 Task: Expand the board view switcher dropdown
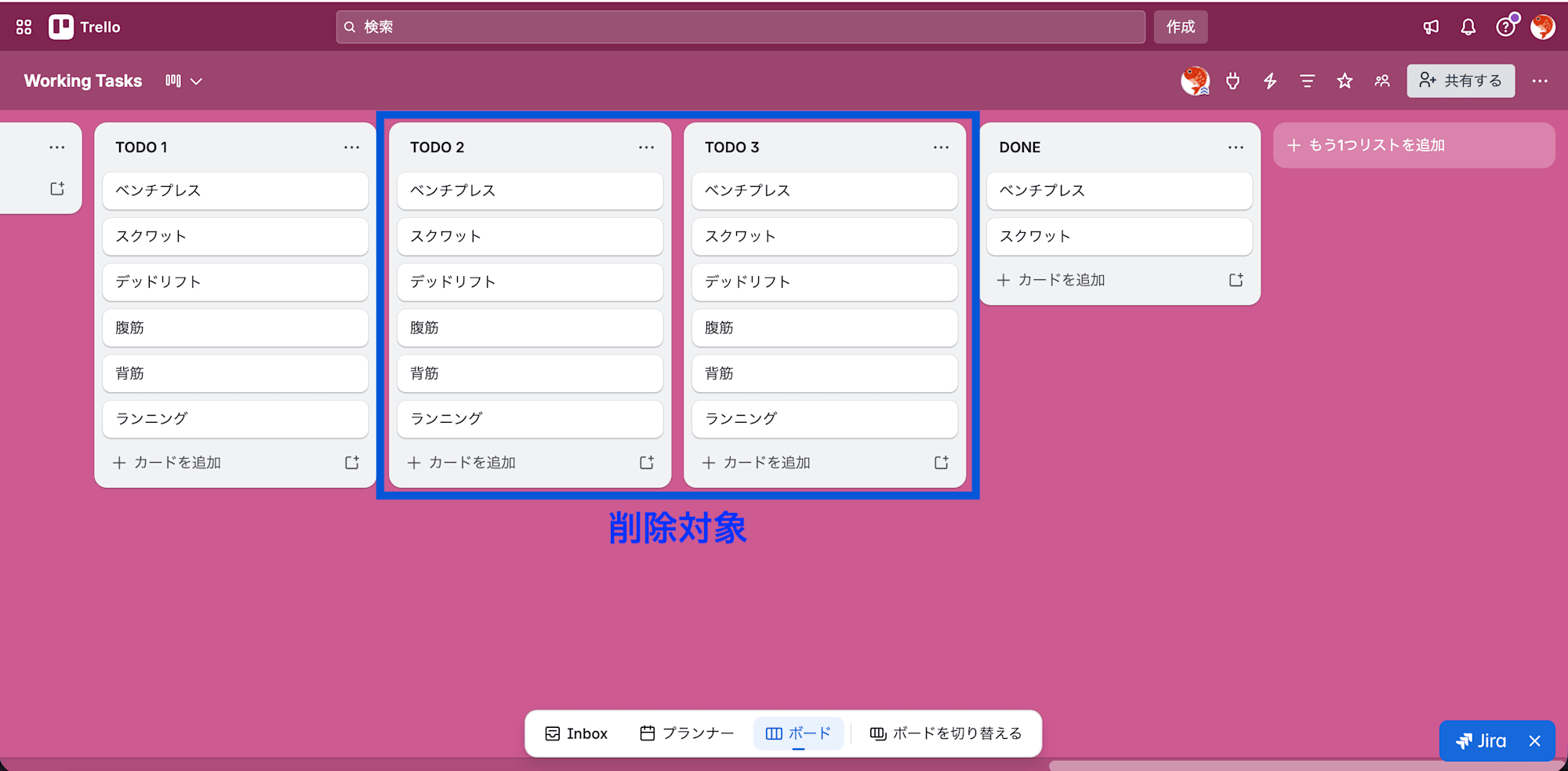184,81
